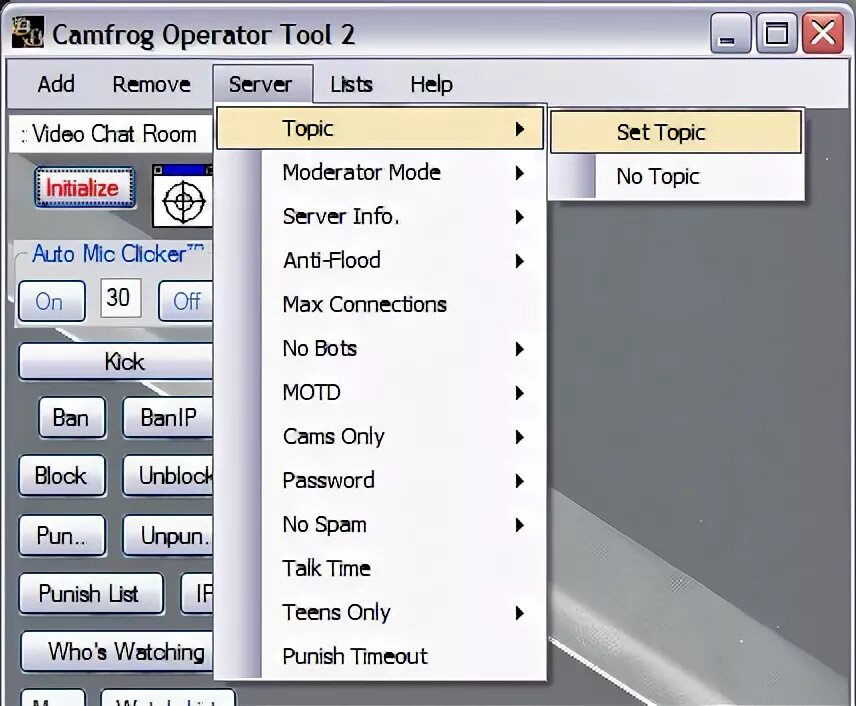
Task: Choose Max Connections menu entry
Action: (x=380, y=305)
